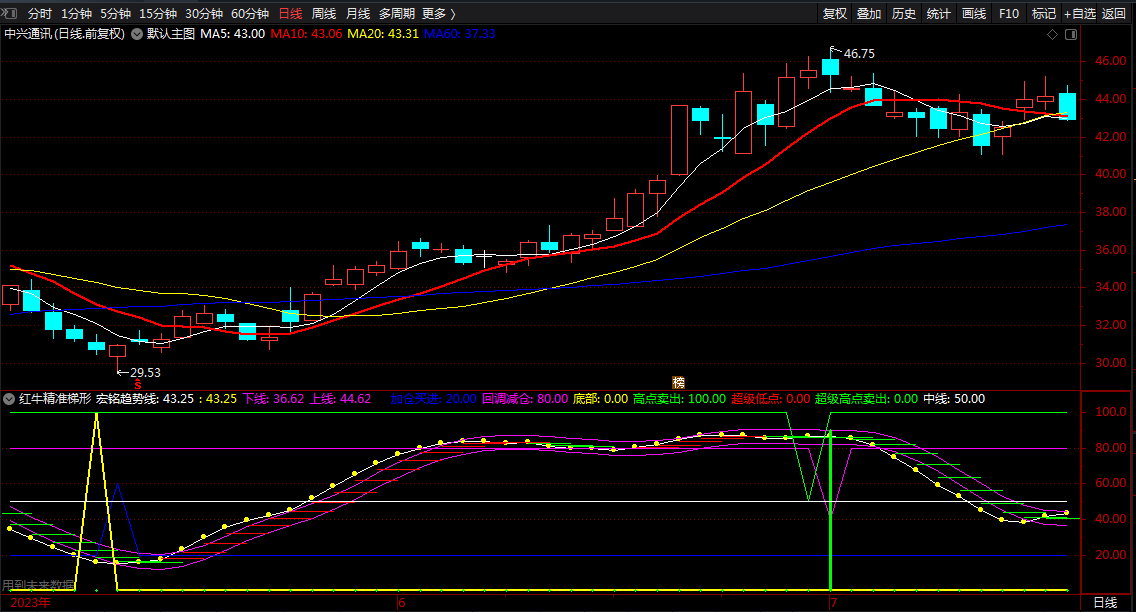The image size is (1136, 612).
Task: Open the 榜 marker on the chart
Action: click(x=678, y=382)
